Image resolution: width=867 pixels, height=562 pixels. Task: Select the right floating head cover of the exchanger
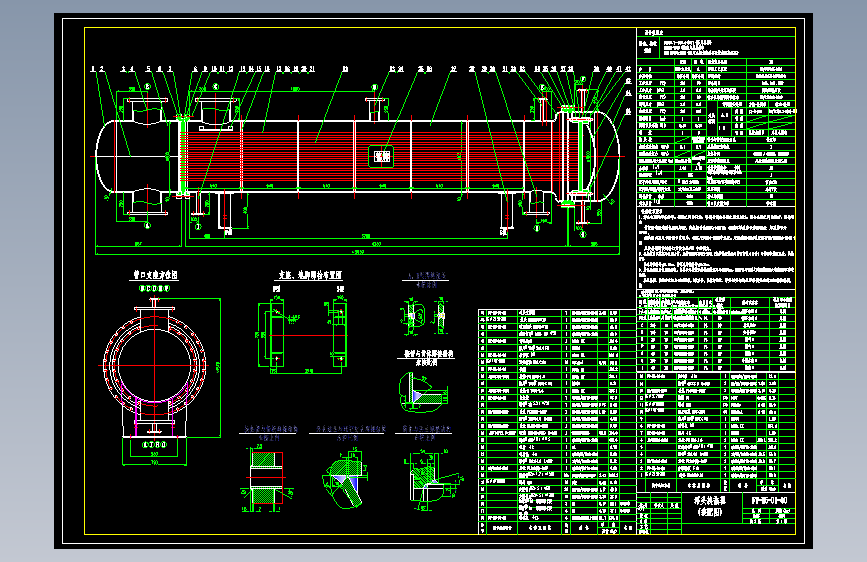pyautogui.click(x=608, y=157)
